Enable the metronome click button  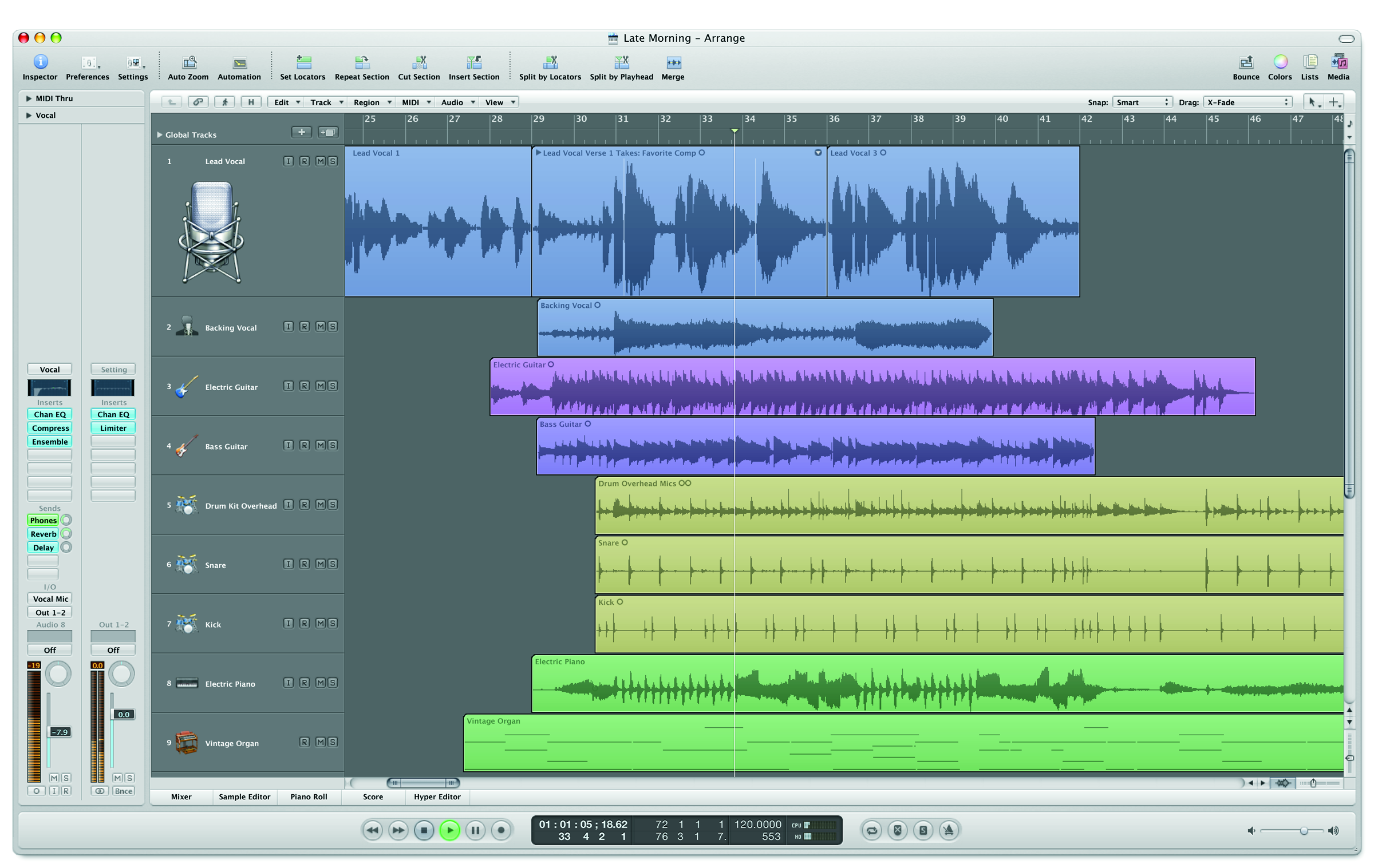click(948, 830)
